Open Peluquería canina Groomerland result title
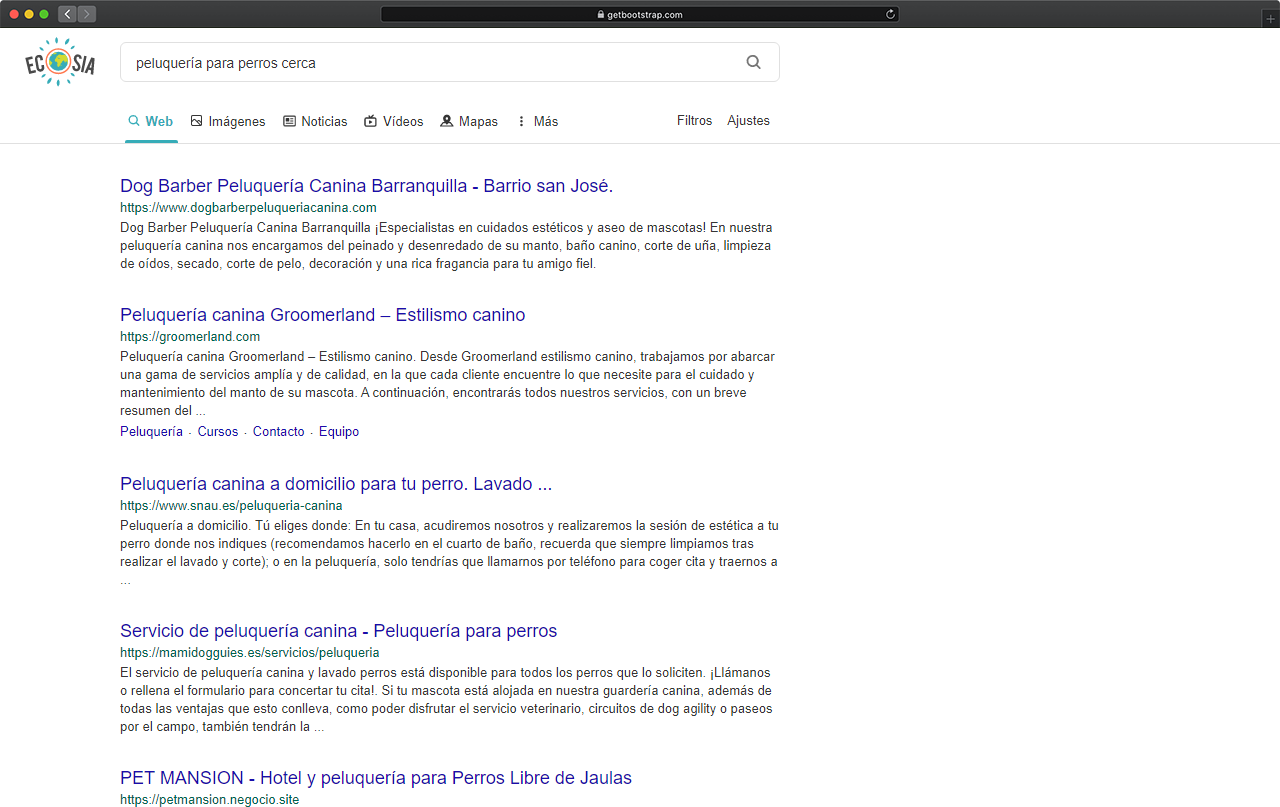 click(x=322, y=315)
